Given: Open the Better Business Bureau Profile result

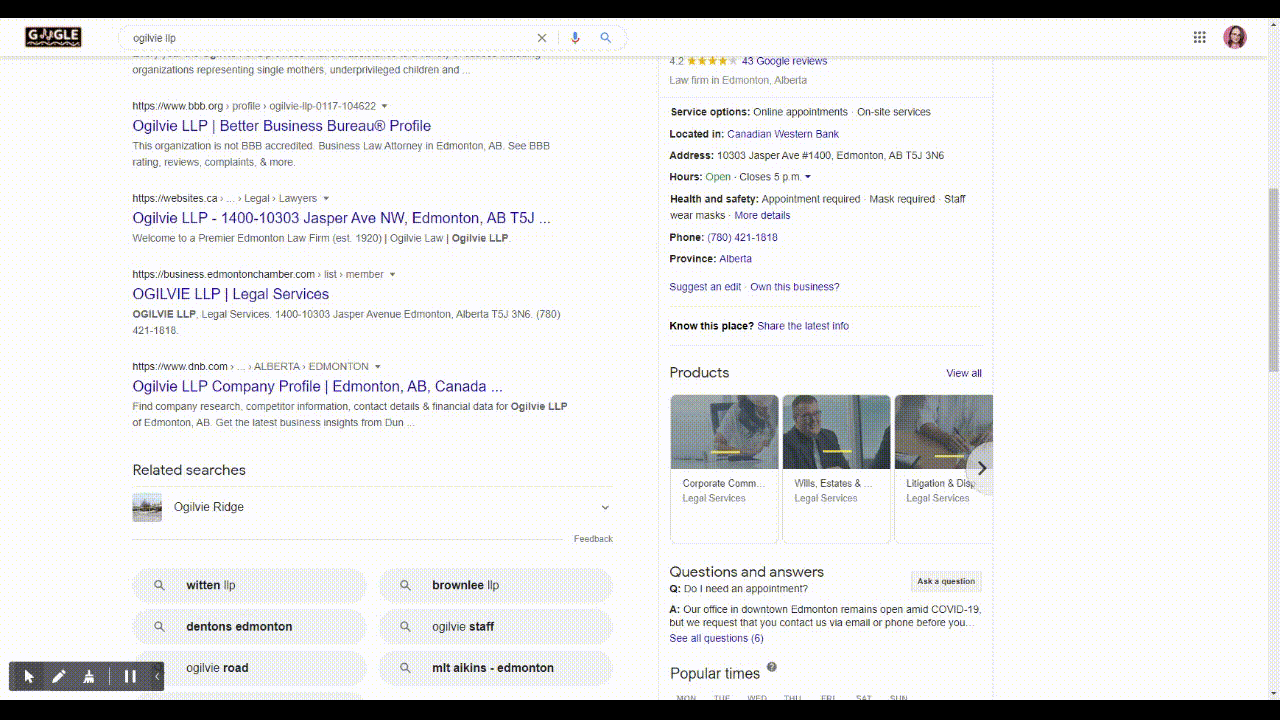Looking at the screenshot, I should click(x=281, y=126).
